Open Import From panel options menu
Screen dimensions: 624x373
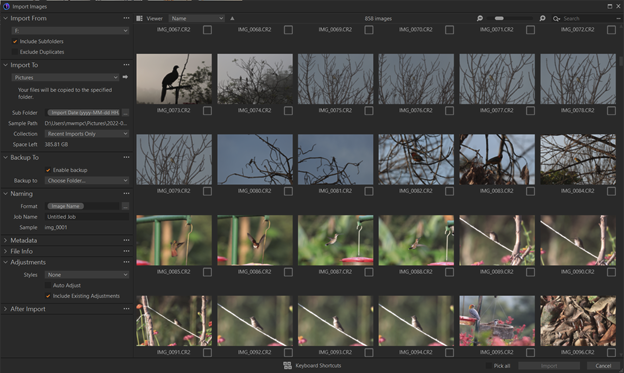click(126, 18)
